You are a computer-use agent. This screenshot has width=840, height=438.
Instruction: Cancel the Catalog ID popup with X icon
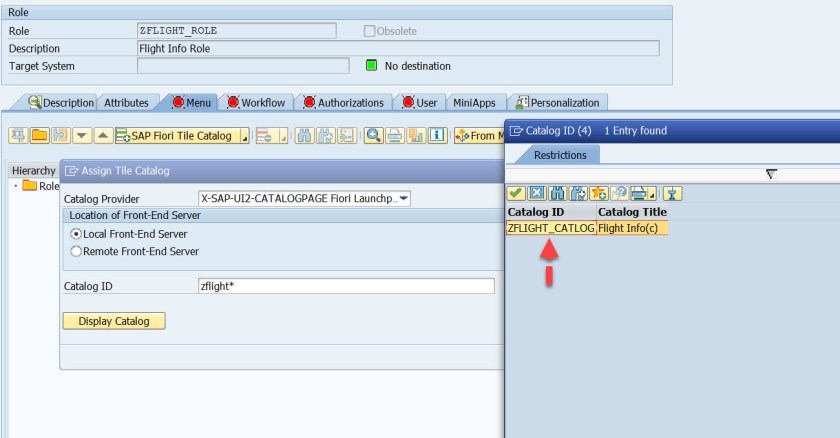coord(537,193)
